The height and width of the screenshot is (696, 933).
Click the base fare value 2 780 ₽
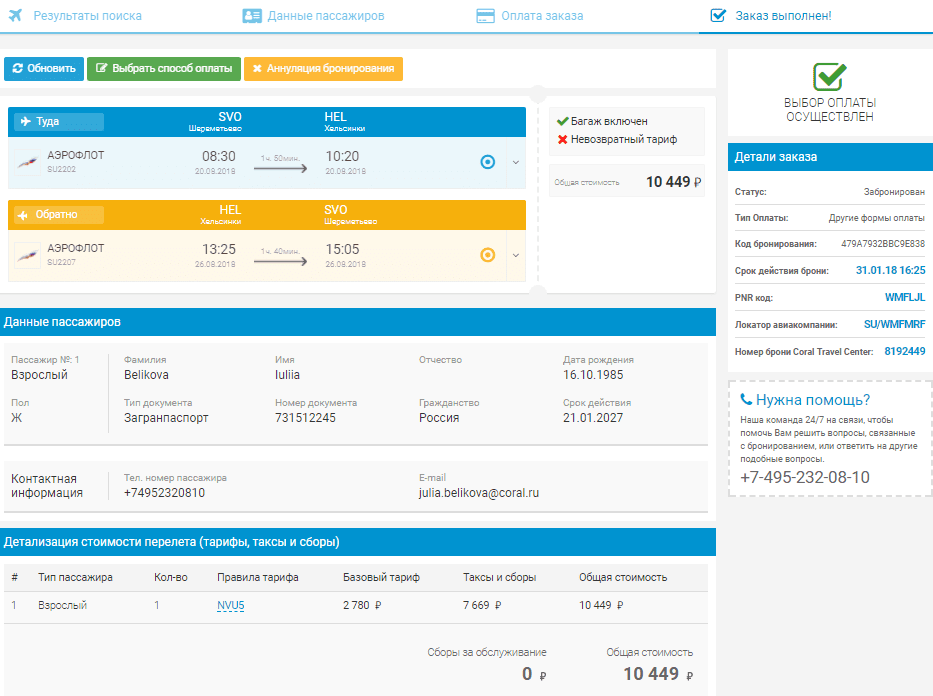(362, 605)
